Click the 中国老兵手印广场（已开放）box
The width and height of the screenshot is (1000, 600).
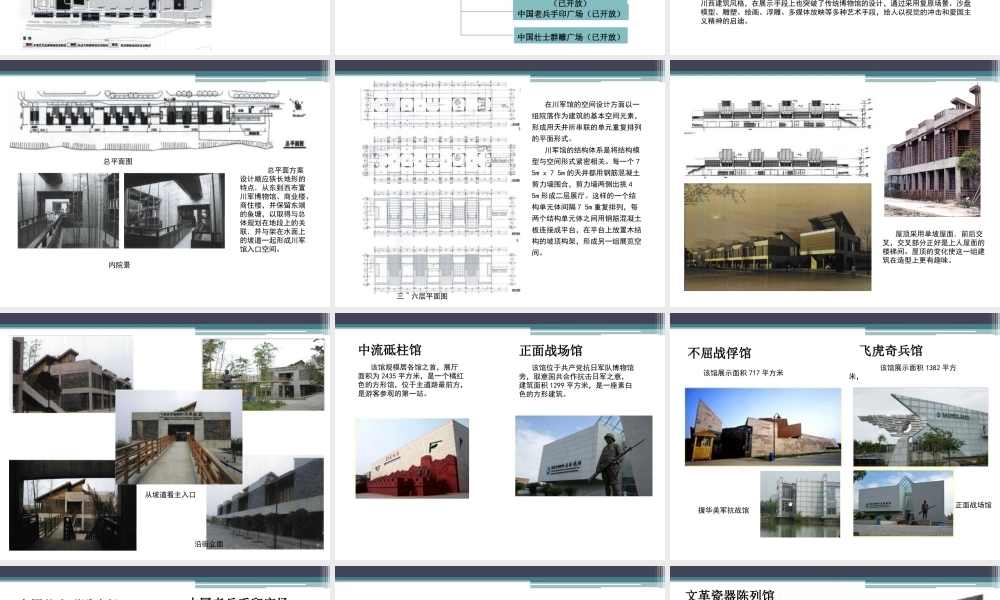570,13
